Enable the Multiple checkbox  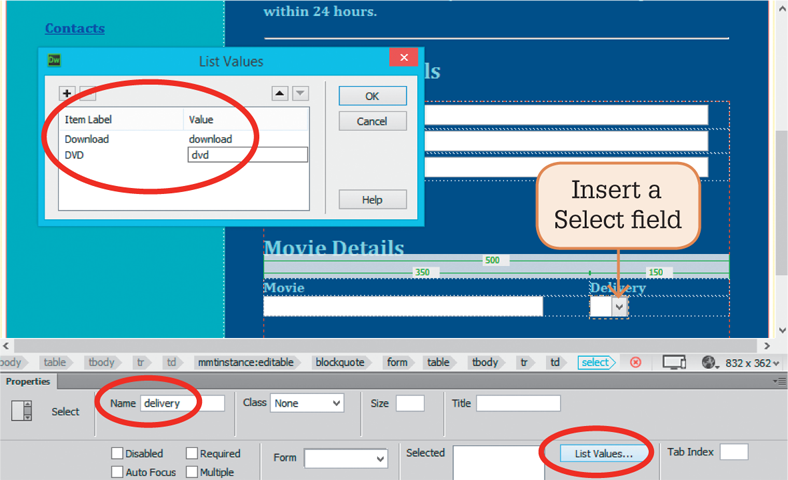point(191,472)
